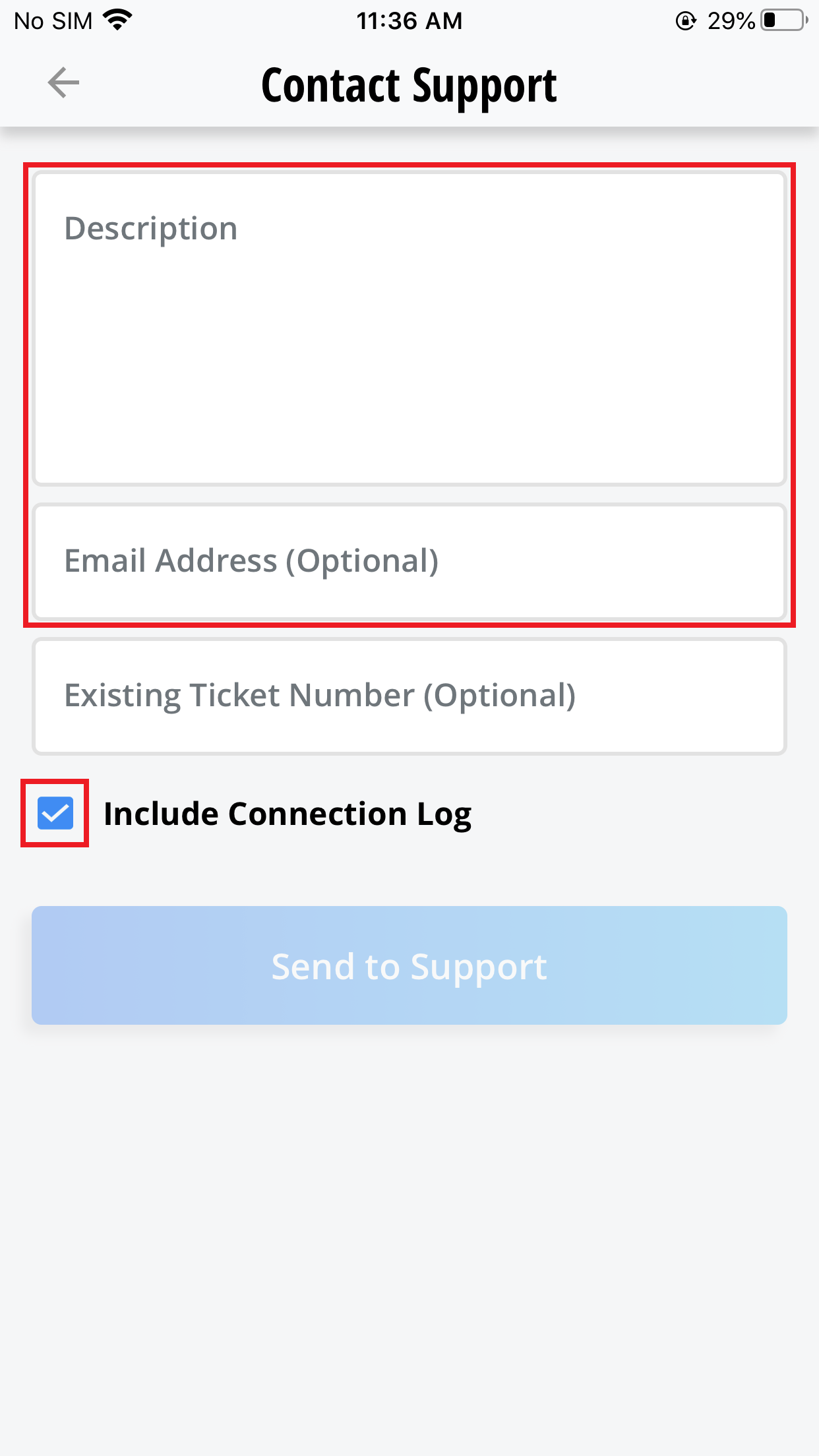This screenshot has width=819, height=1456.
Task: Tap the Wi-Fi status icon
Action: coord(118,20)
